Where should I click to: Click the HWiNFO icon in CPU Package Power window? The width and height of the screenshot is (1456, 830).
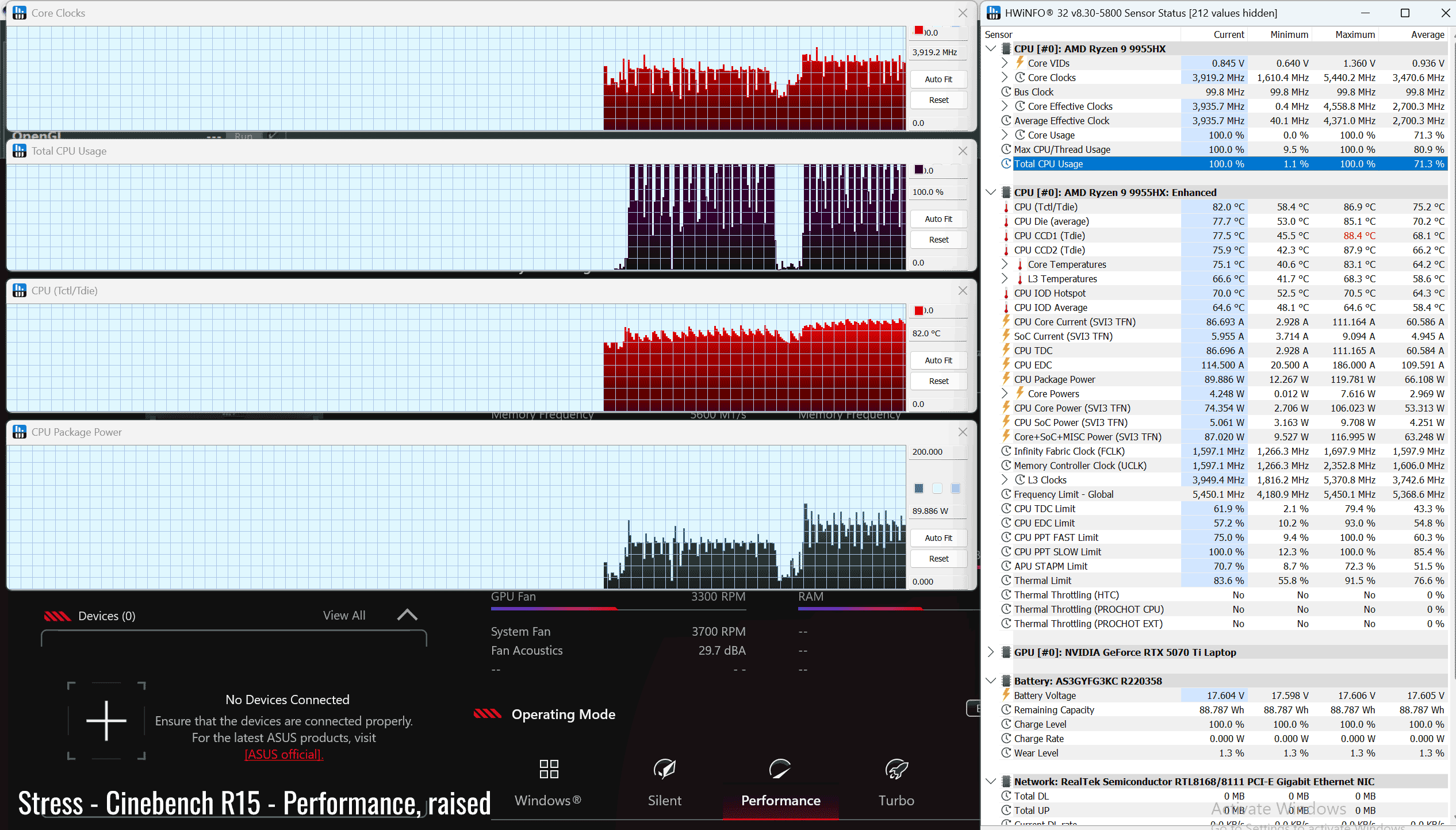coord(20,432)
